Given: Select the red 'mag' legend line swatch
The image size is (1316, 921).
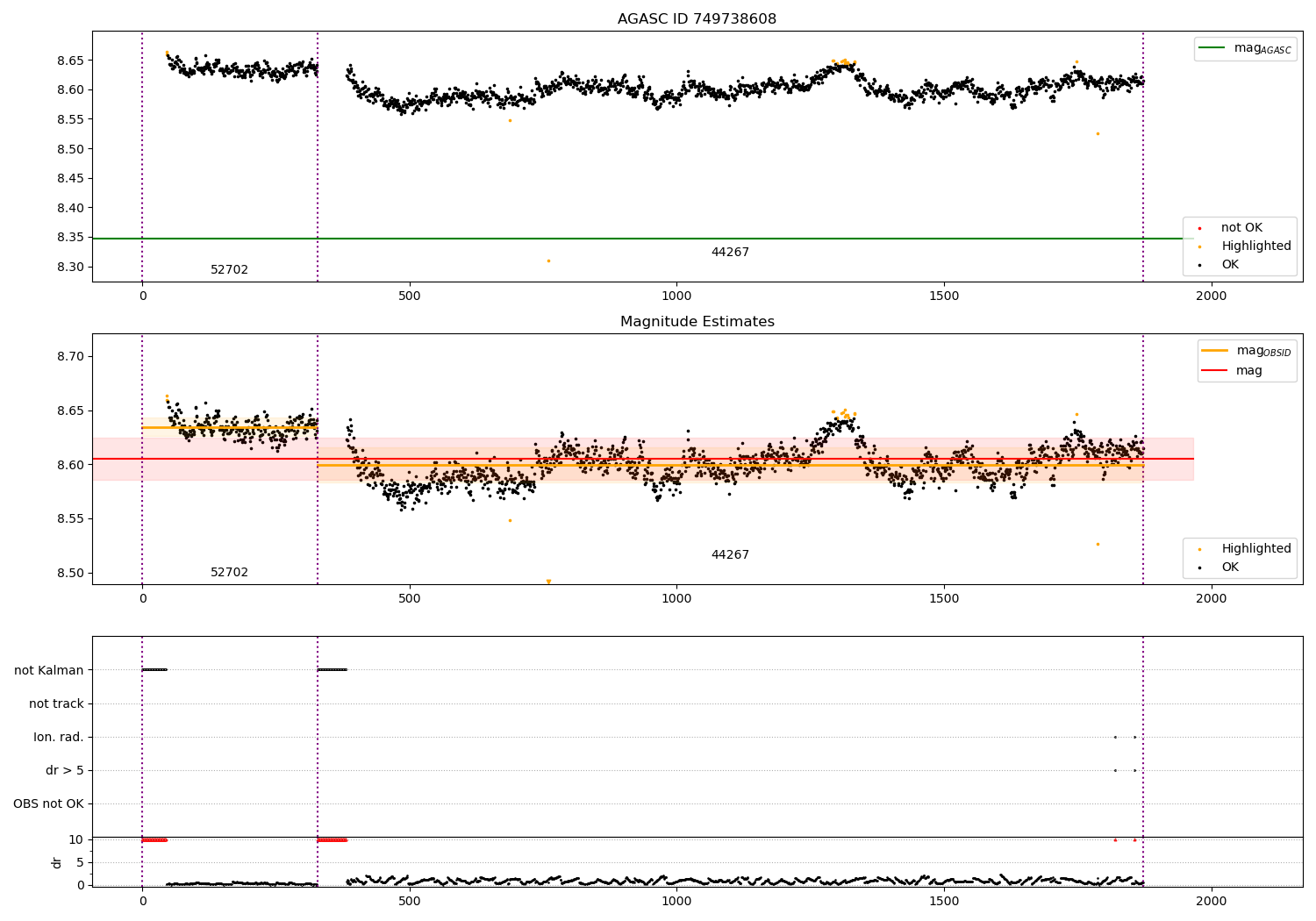Looking at the screenshot, I should click(1215, 371).
